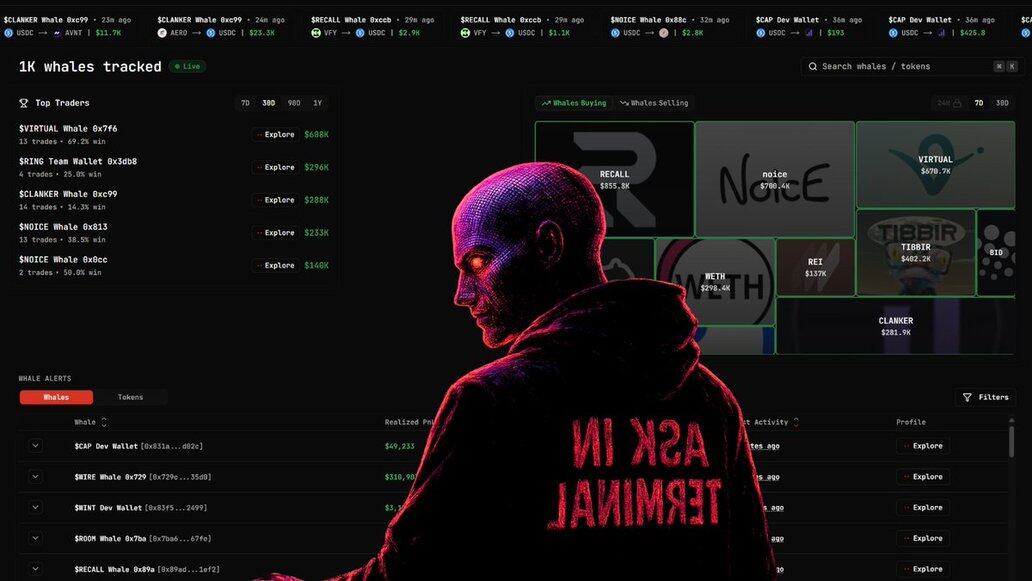Explore the $VIRTUAL Whale 0x7f6 trader
Image resolution: width=1032 pixels, height=581 pixels.
275,135
